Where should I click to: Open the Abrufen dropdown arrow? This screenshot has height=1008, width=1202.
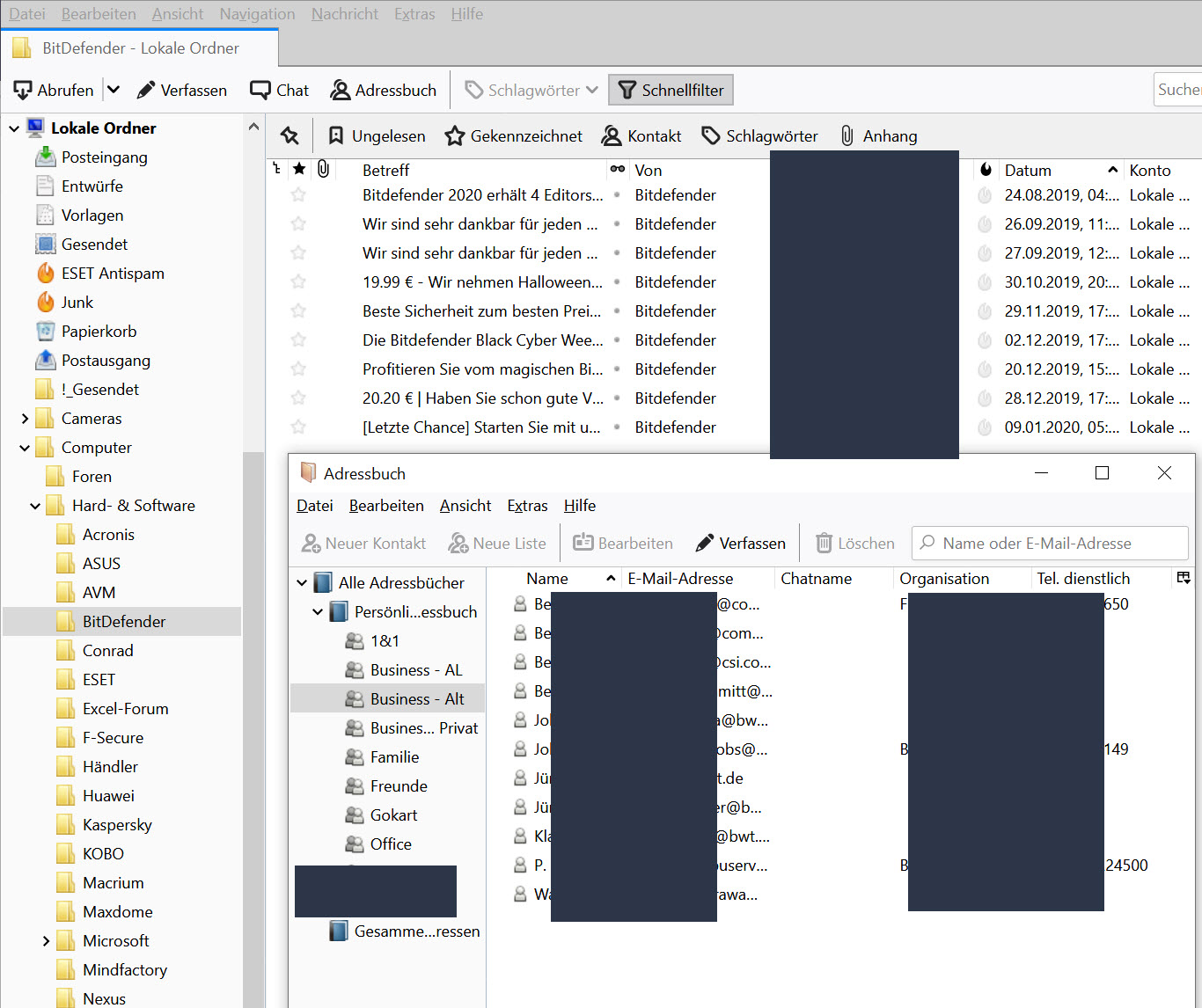tap(113, 90)
